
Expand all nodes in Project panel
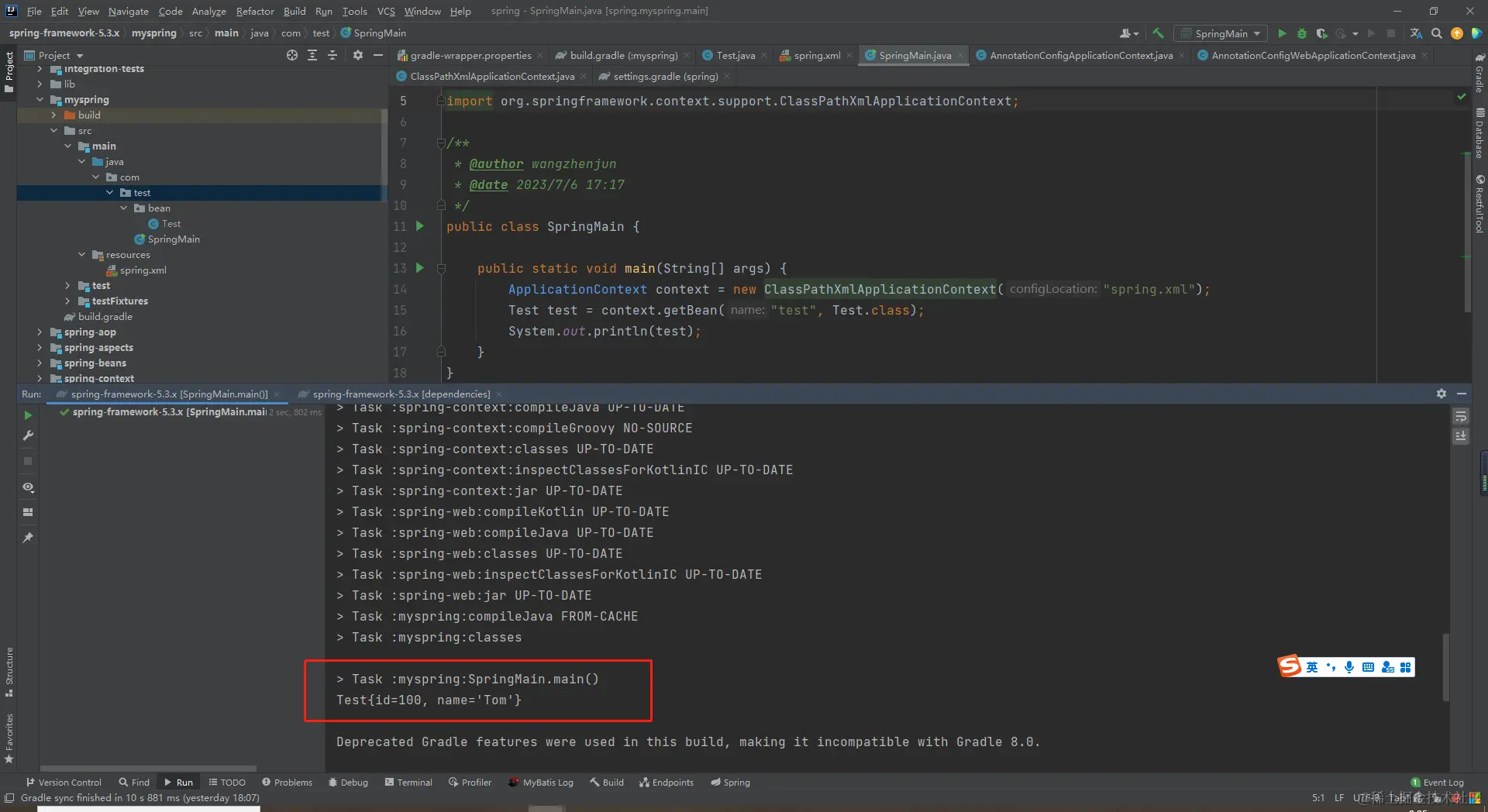(x=312, y=55)
